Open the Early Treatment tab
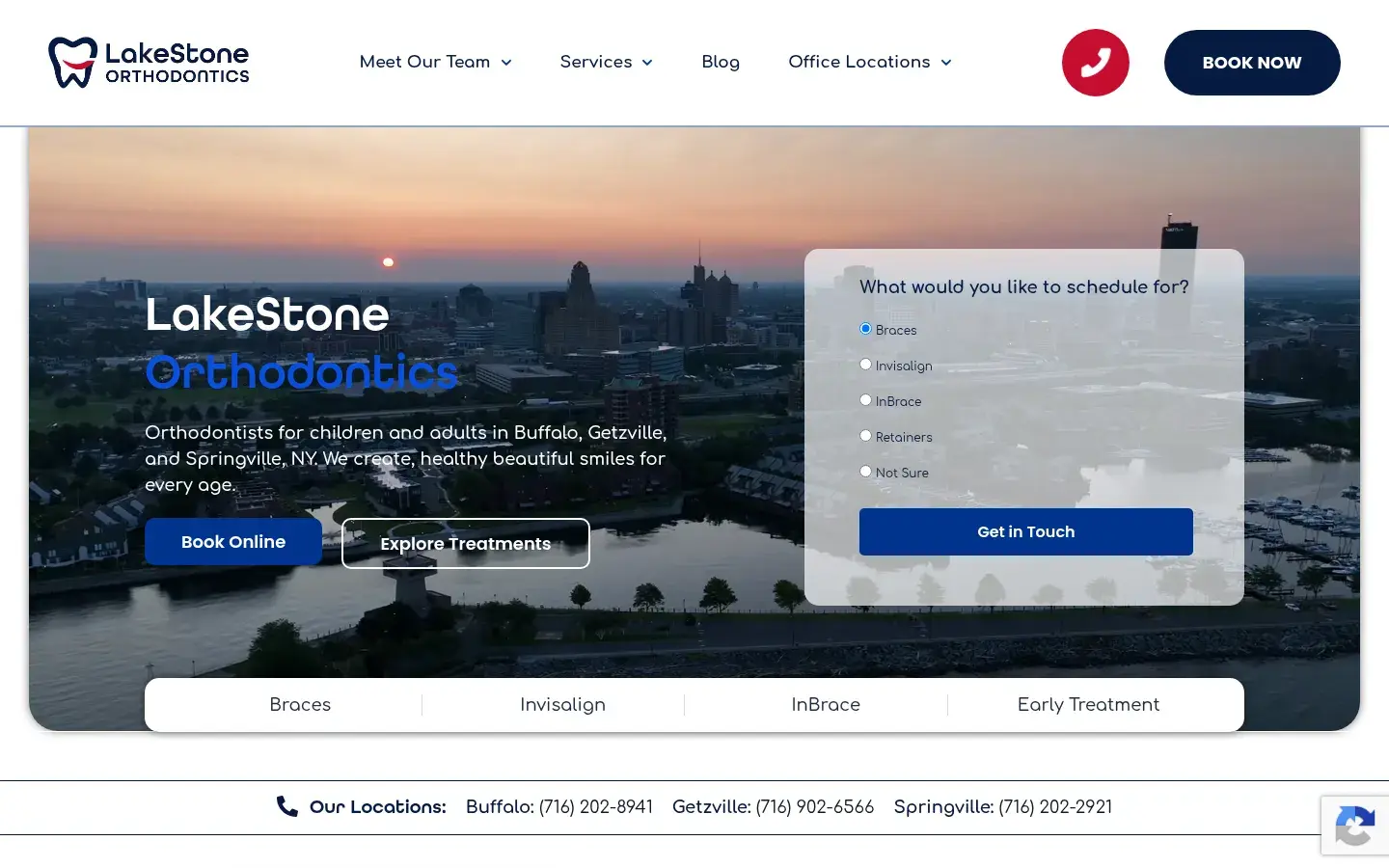 pos(1088,705)
